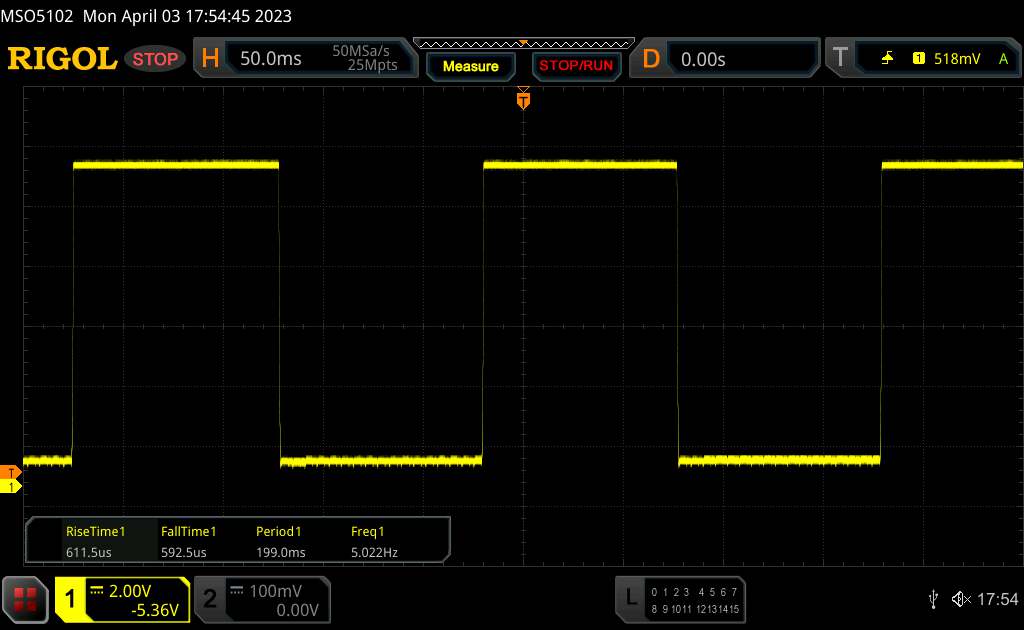Toggle channel 2 number label
1024x630 pixels.
210,599
